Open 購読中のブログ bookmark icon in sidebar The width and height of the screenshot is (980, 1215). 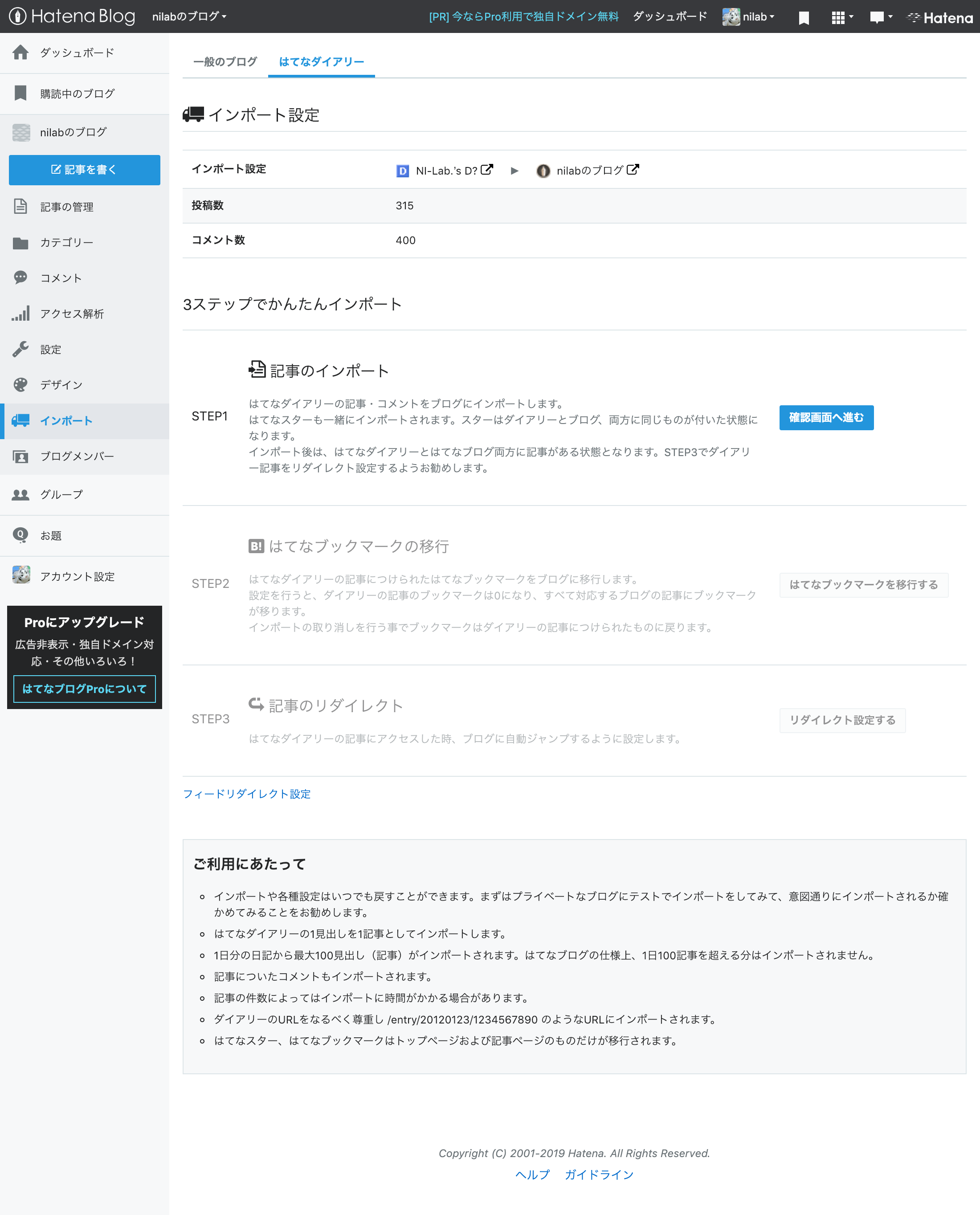click(x=21, y=93)
